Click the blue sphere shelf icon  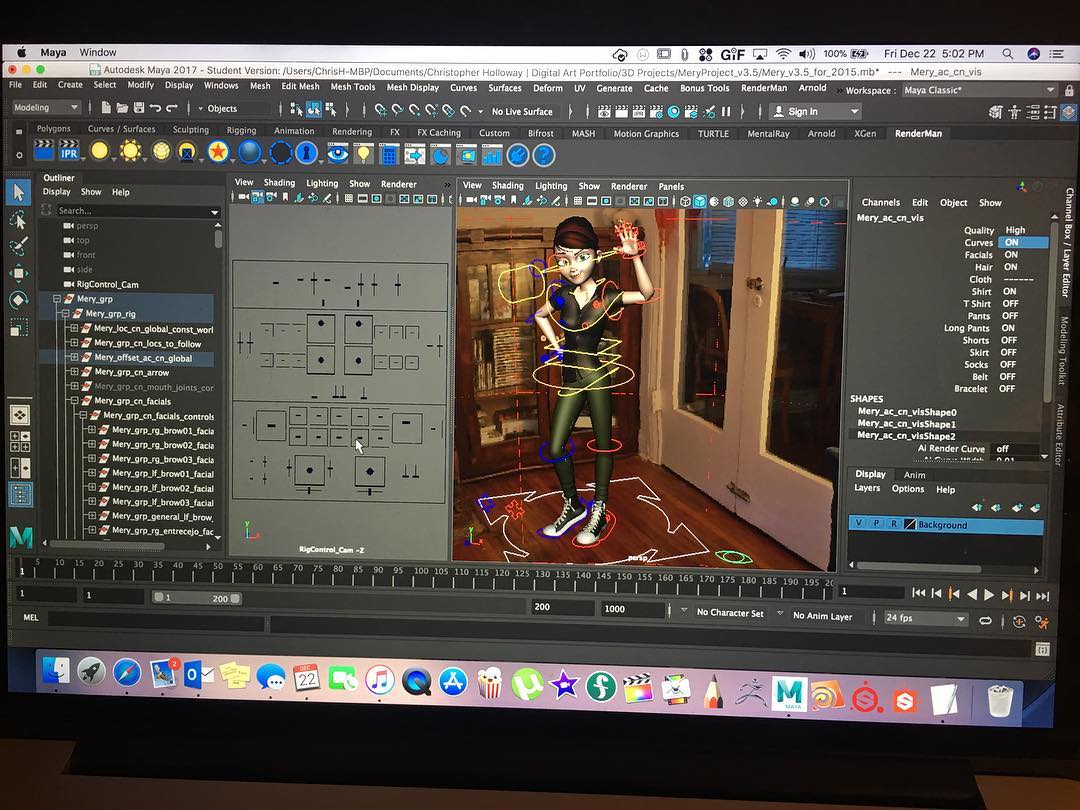click(x=249, y=152)
